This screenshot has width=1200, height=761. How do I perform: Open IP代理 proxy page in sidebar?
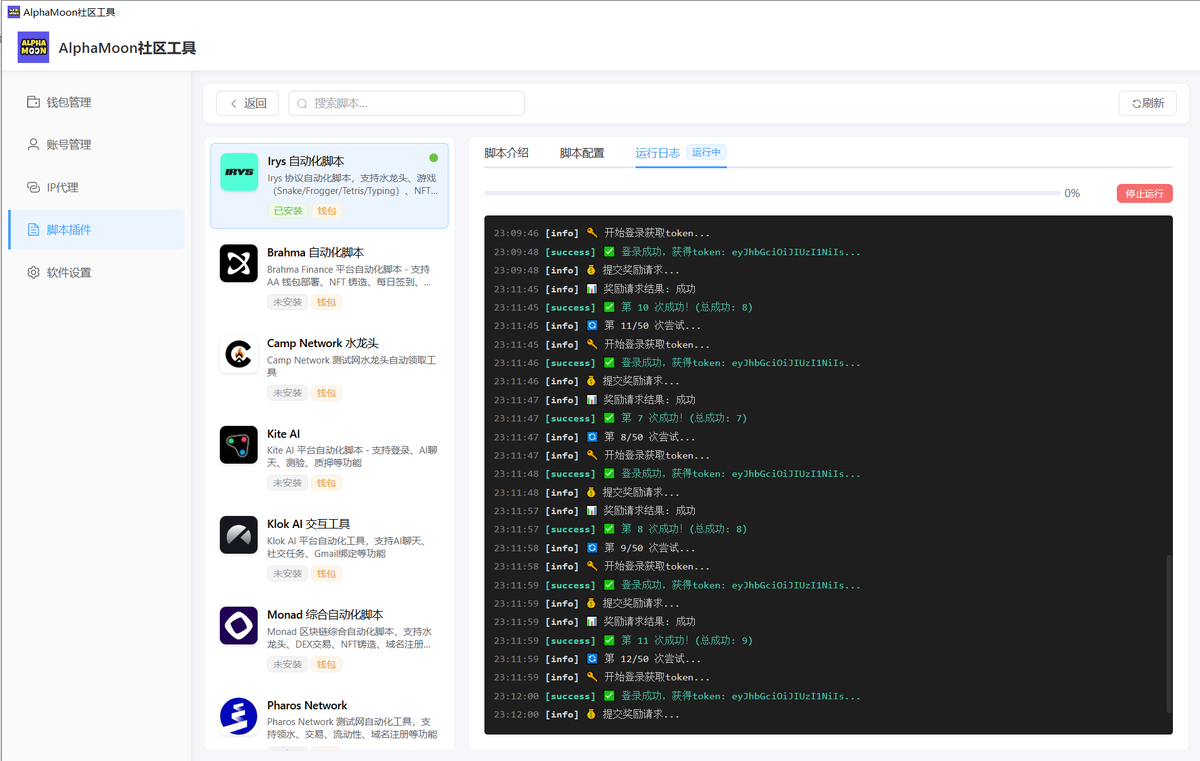tap(96, 187)
